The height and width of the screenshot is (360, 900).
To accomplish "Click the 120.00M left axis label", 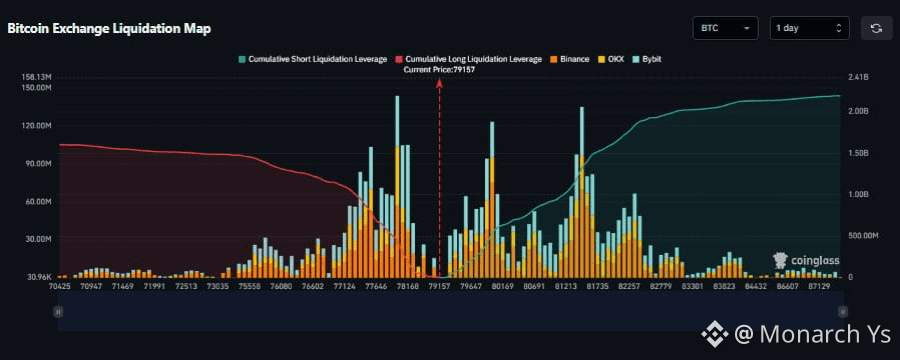I will click(x=37, y=126).
